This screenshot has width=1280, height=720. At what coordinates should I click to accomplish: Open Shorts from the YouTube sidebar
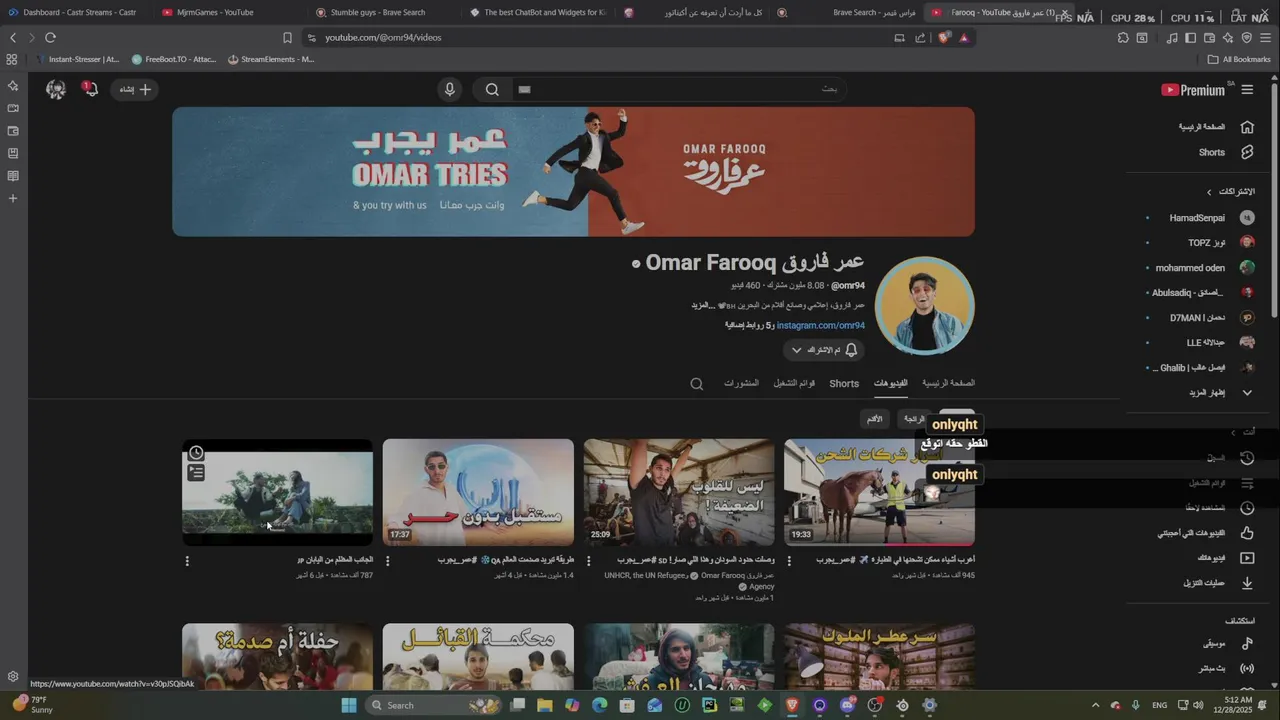tap(1212, 152)
